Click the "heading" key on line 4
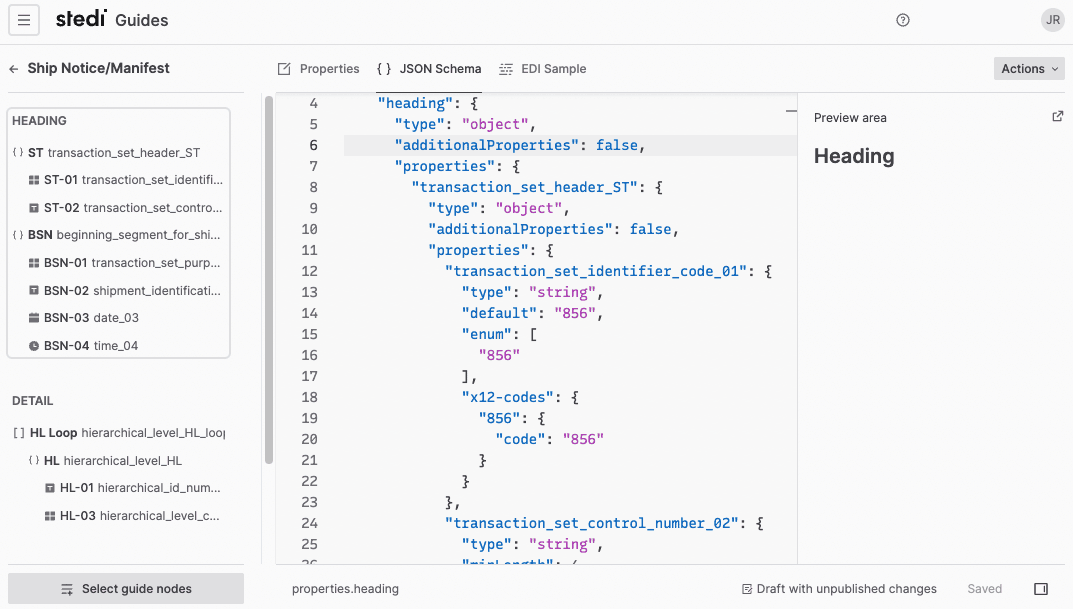The height and width of the screenshot is (609, 1073). click(415, 103)
